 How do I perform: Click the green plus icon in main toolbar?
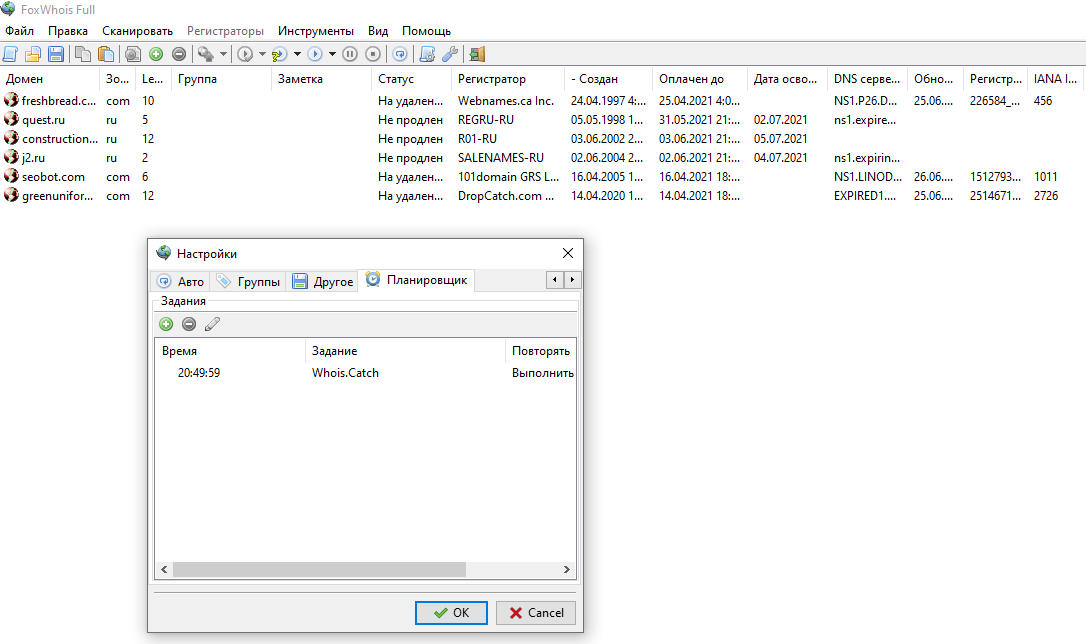pos(156,54)
